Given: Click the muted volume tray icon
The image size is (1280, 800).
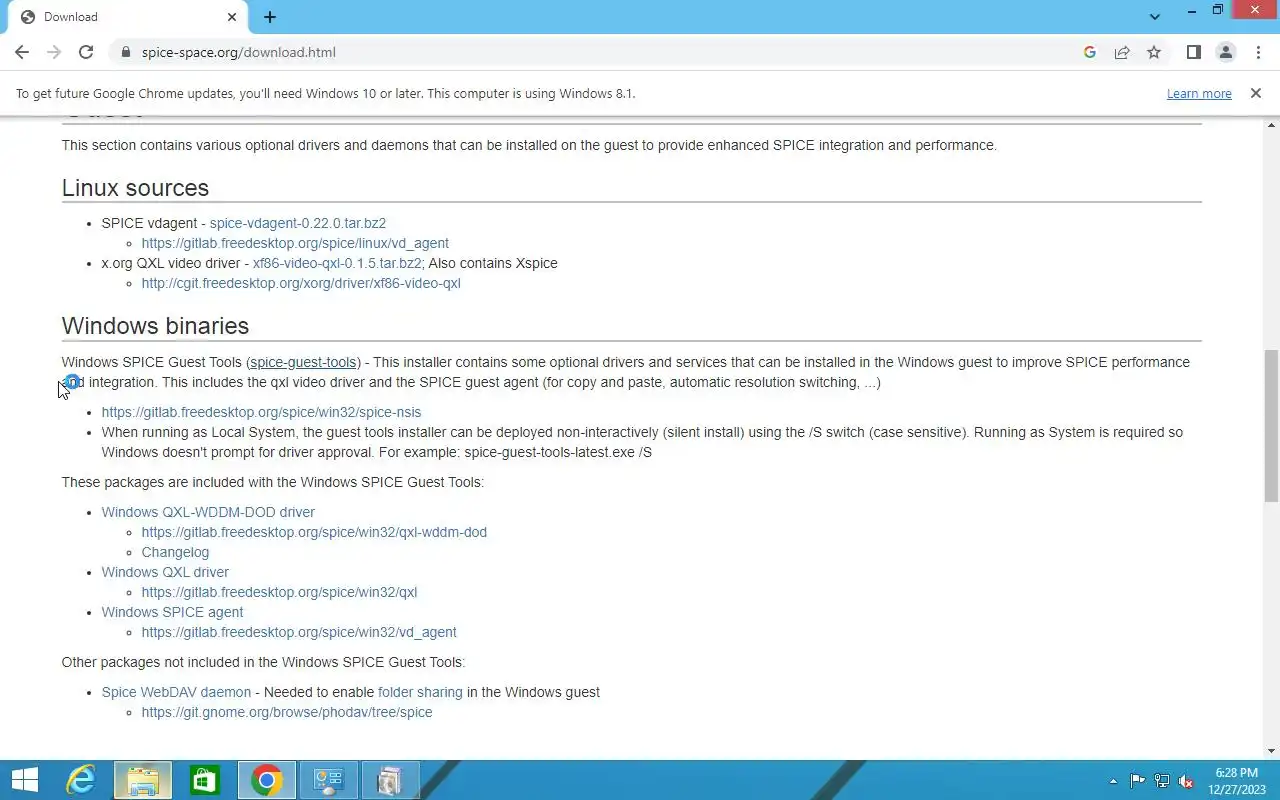Looking at the screenshot, I should (x=1186, y=781).
